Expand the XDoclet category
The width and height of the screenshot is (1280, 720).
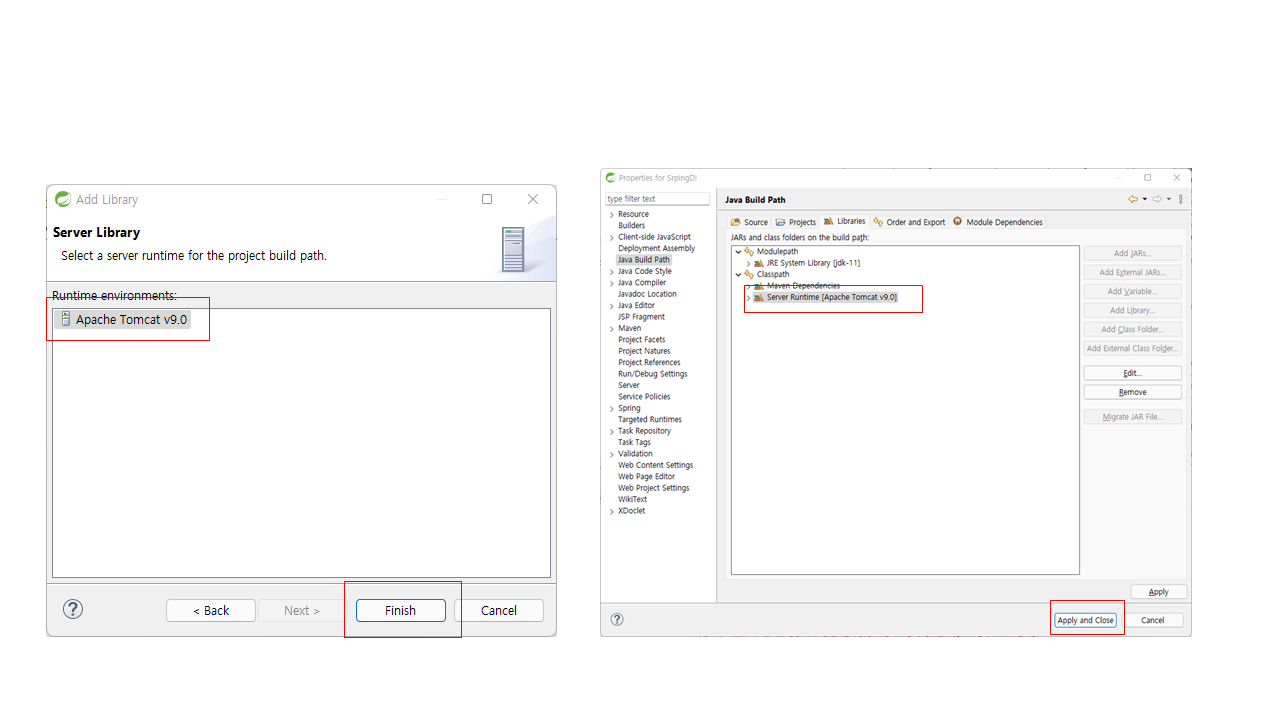[x=612, y=511]
